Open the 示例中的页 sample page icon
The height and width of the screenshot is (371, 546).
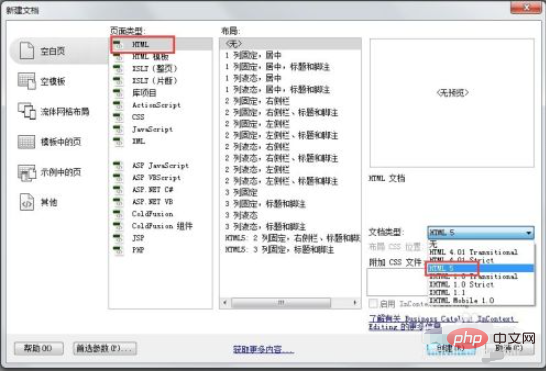pos(27,172)
